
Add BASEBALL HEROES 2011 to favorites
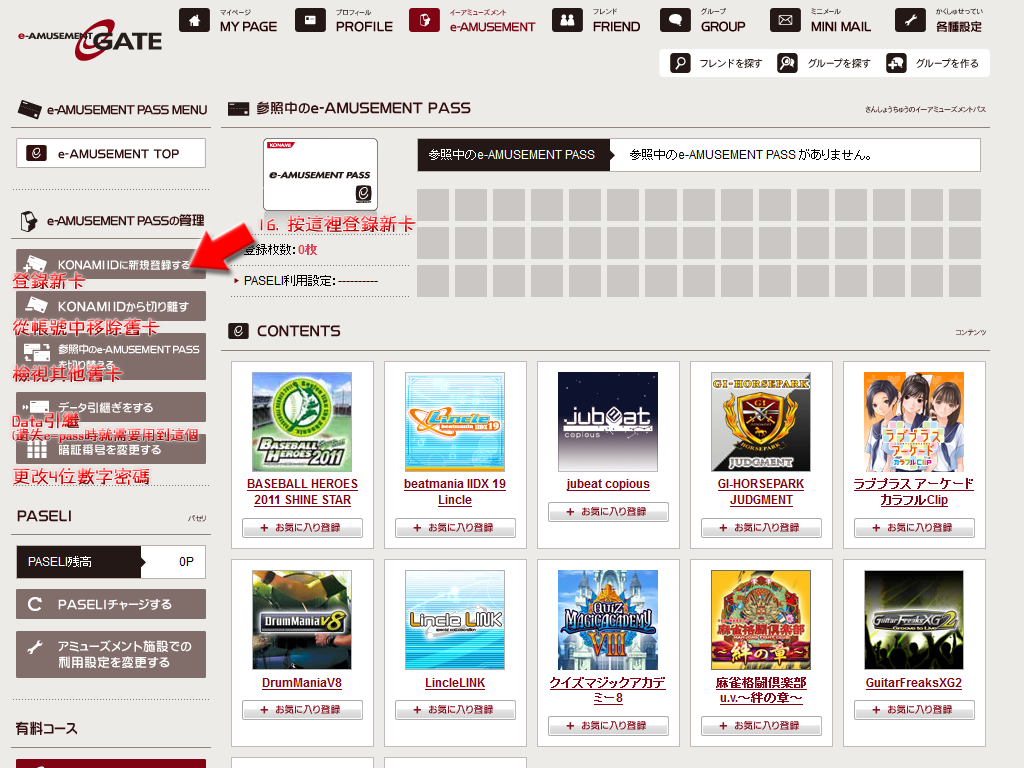point(302,528)
